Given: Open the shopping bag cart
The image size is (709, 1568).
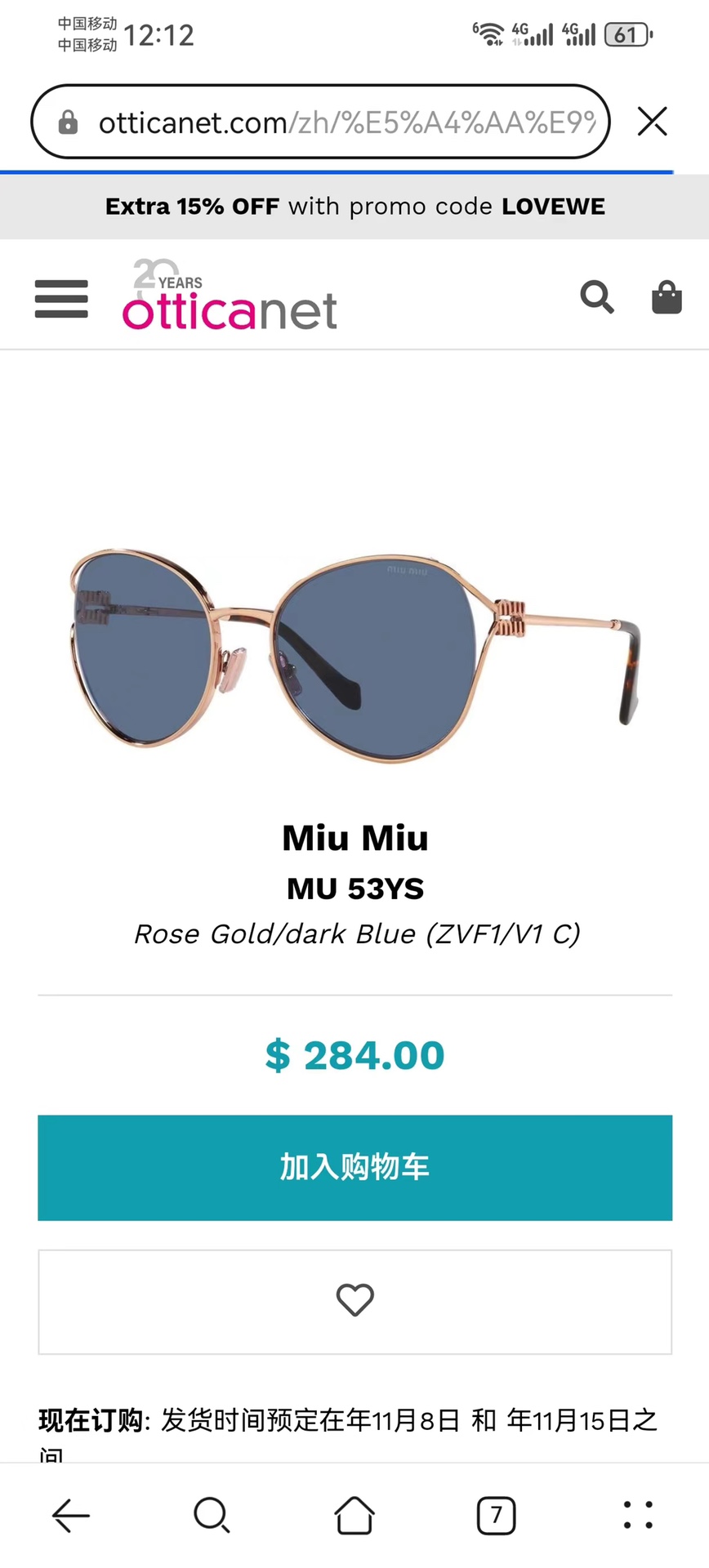Looking at the screenshot, I should pos(667,297).
